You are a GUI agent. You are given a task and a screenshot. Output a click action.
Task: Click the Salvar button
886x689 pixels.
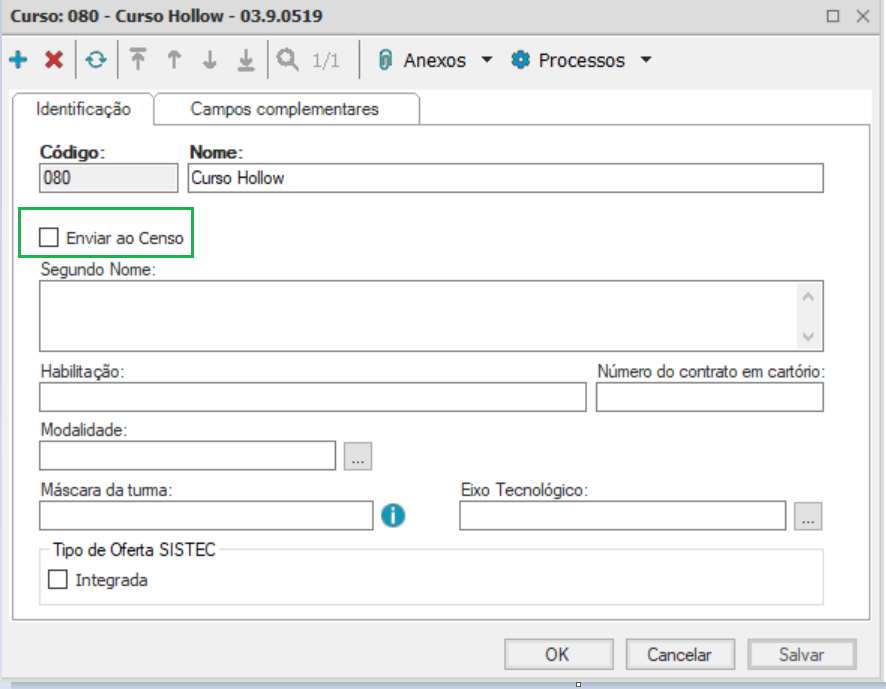(802, 655)
